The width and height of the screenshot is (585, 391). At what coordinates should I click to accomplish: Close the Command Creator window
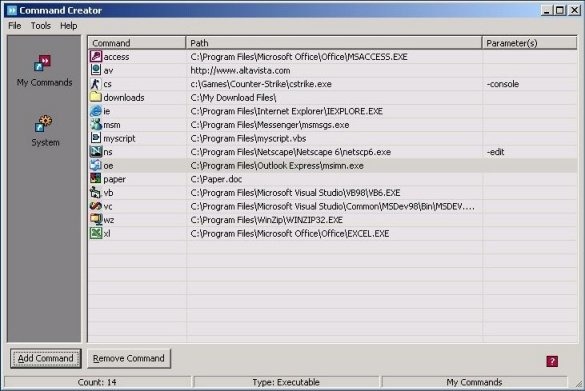[575, 10]
